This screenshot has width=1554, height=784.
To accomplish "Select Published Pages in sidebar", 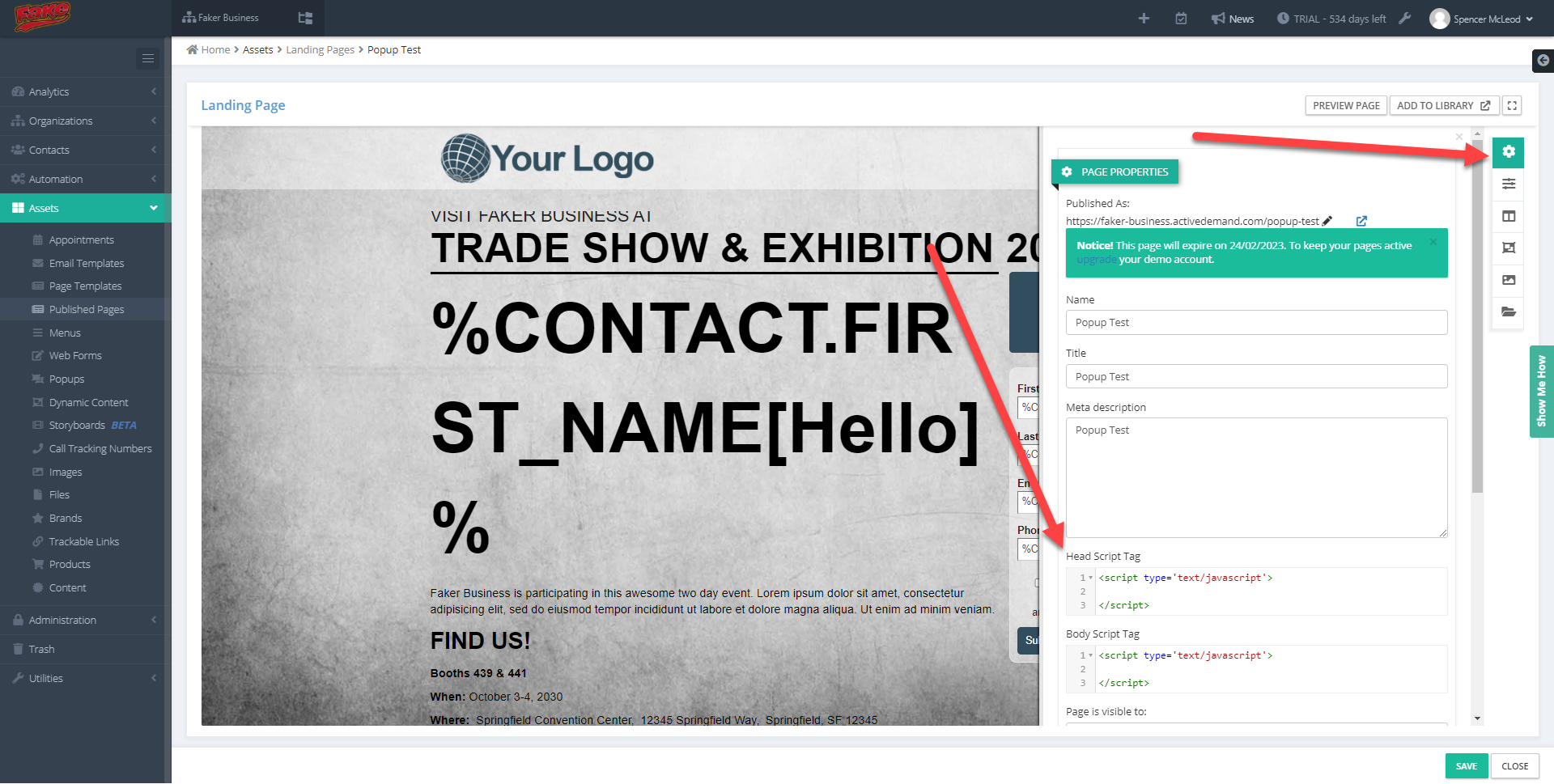I will pyautogui.click(x=86, y=310).
